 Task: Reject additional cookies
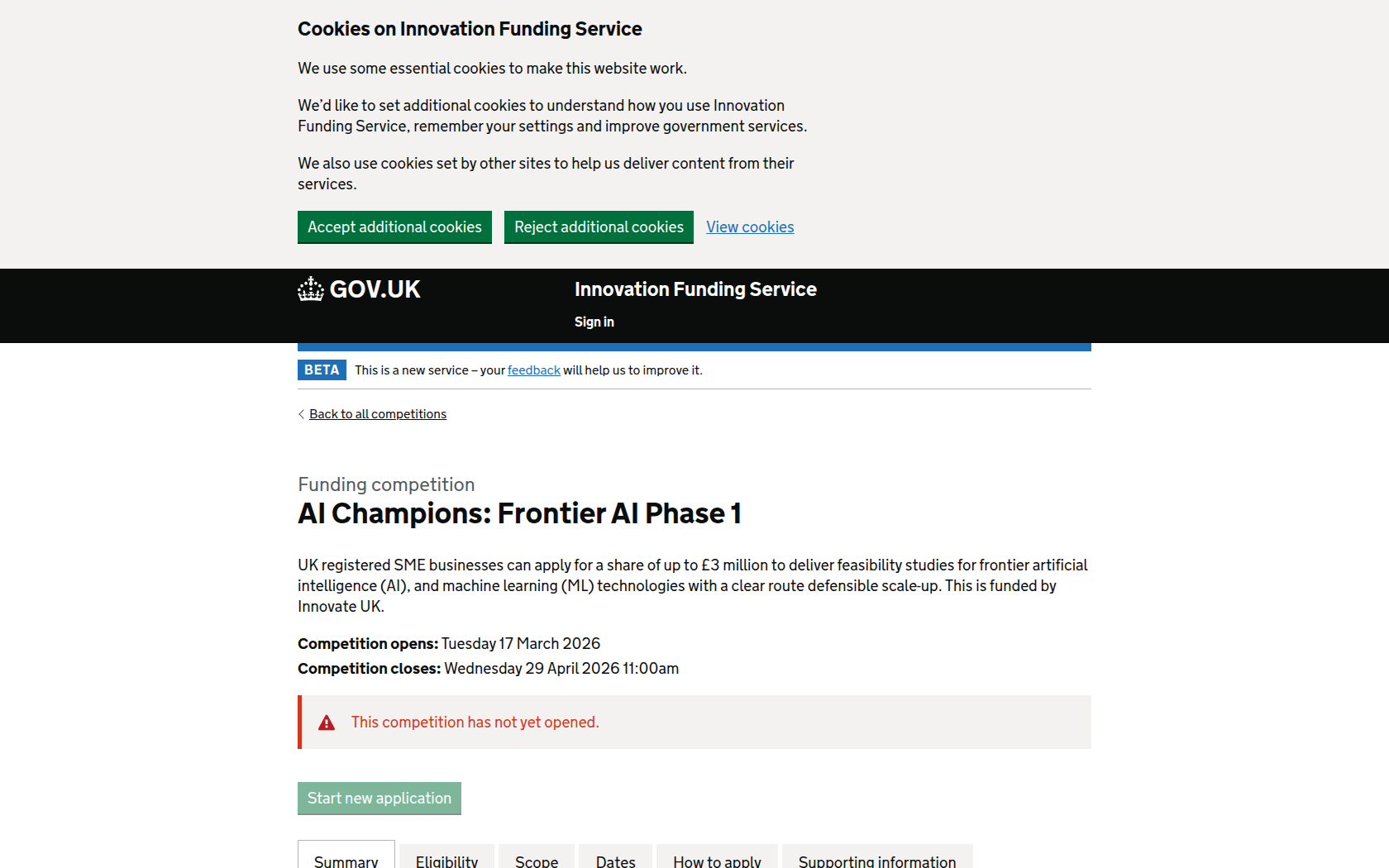599,227
